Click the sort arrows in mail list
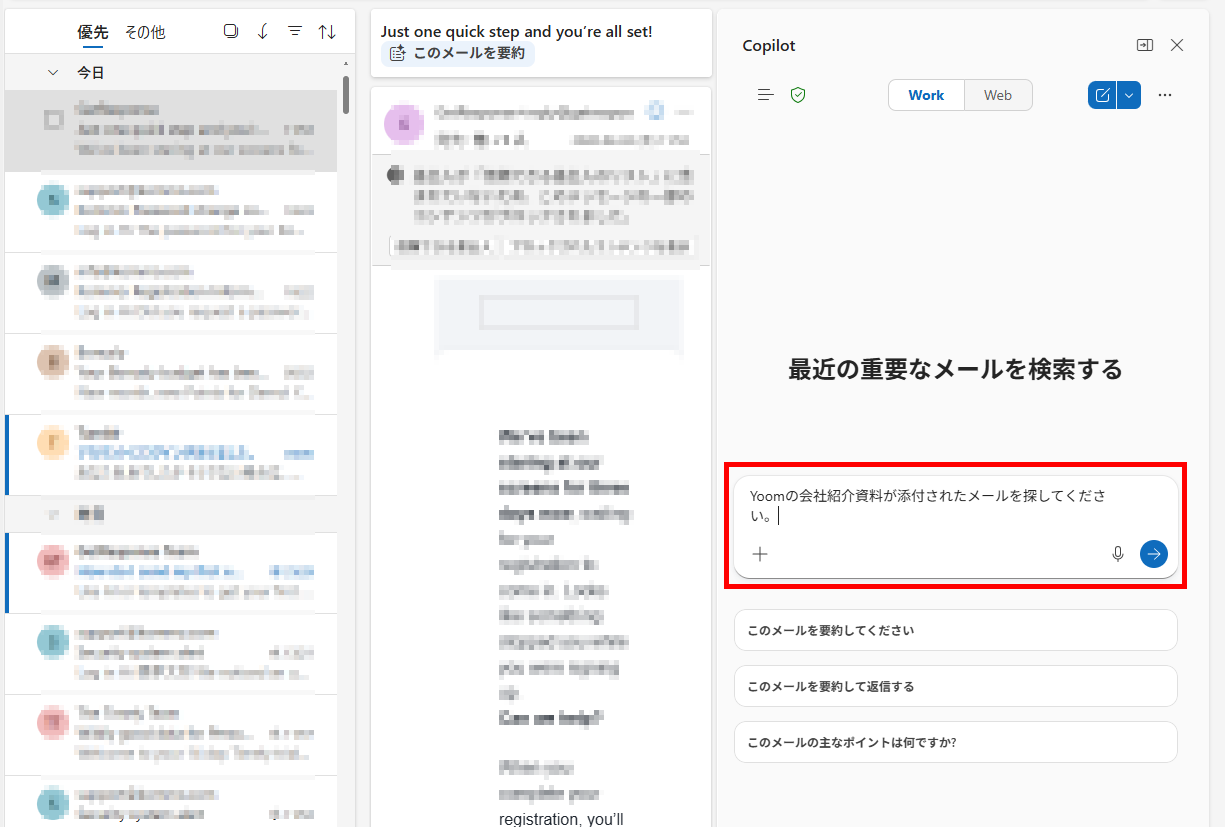 (x=327, y=32)
